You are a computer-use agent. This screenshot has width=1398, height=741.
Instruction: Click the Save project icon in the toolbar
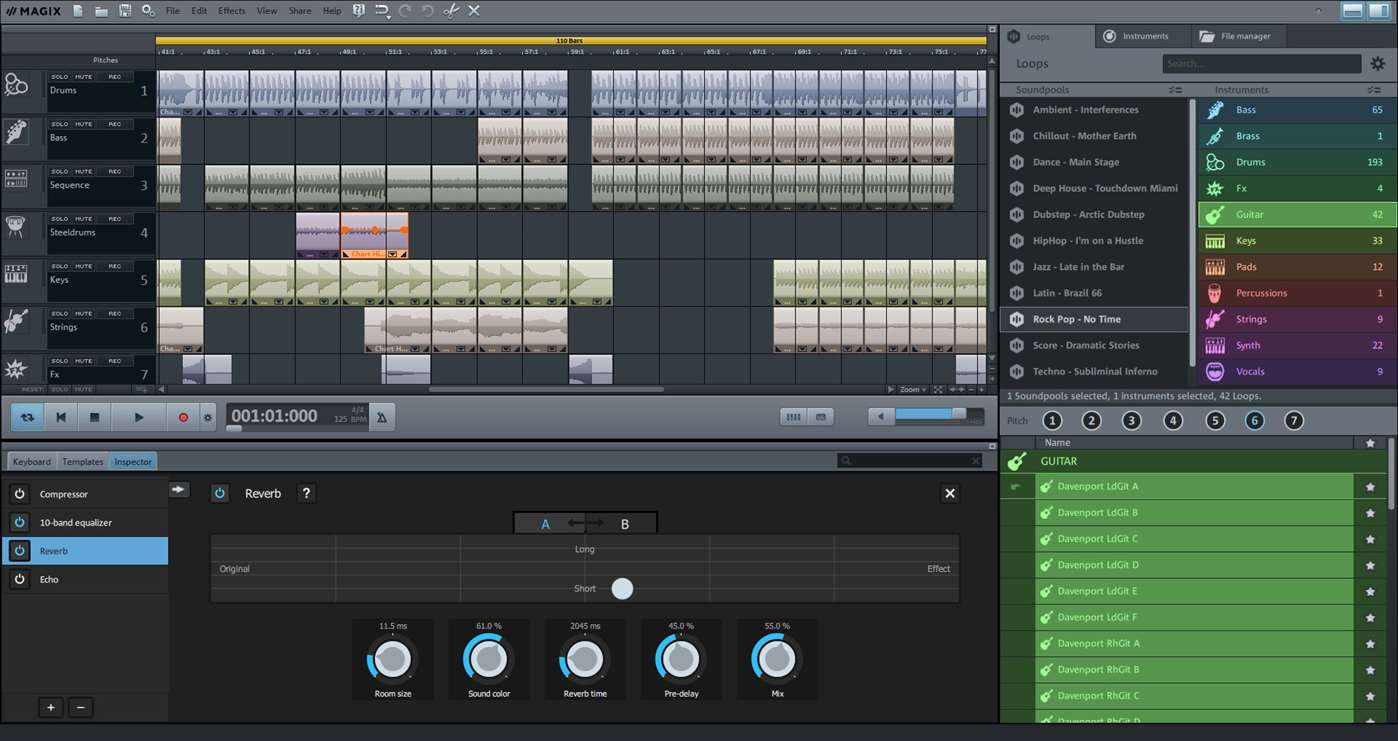pyautogui.click(x=124, y=10)
